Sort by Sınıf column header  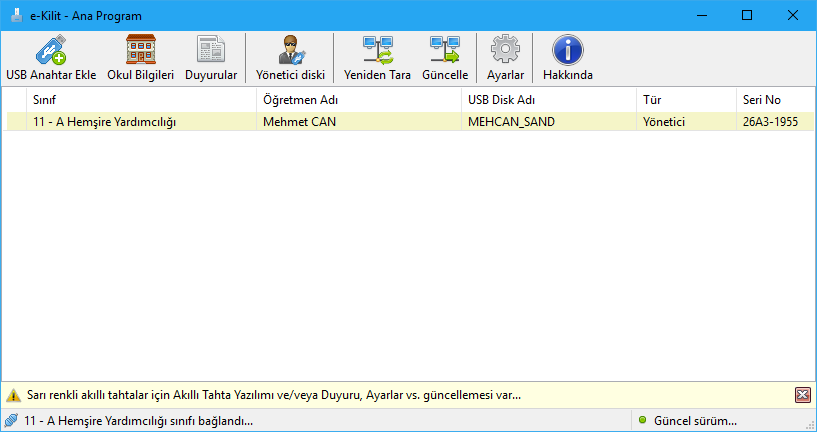(x=141, y=100)
